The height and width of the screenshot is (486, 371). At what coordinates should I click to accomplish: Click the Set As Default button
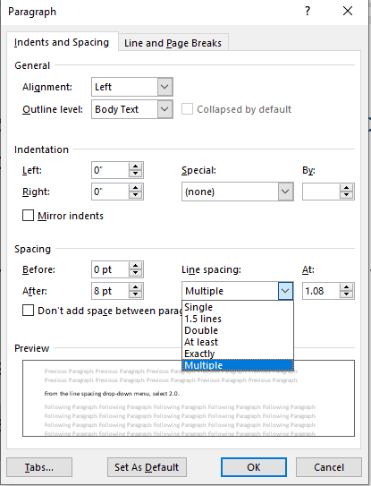[x=147, y=467]
